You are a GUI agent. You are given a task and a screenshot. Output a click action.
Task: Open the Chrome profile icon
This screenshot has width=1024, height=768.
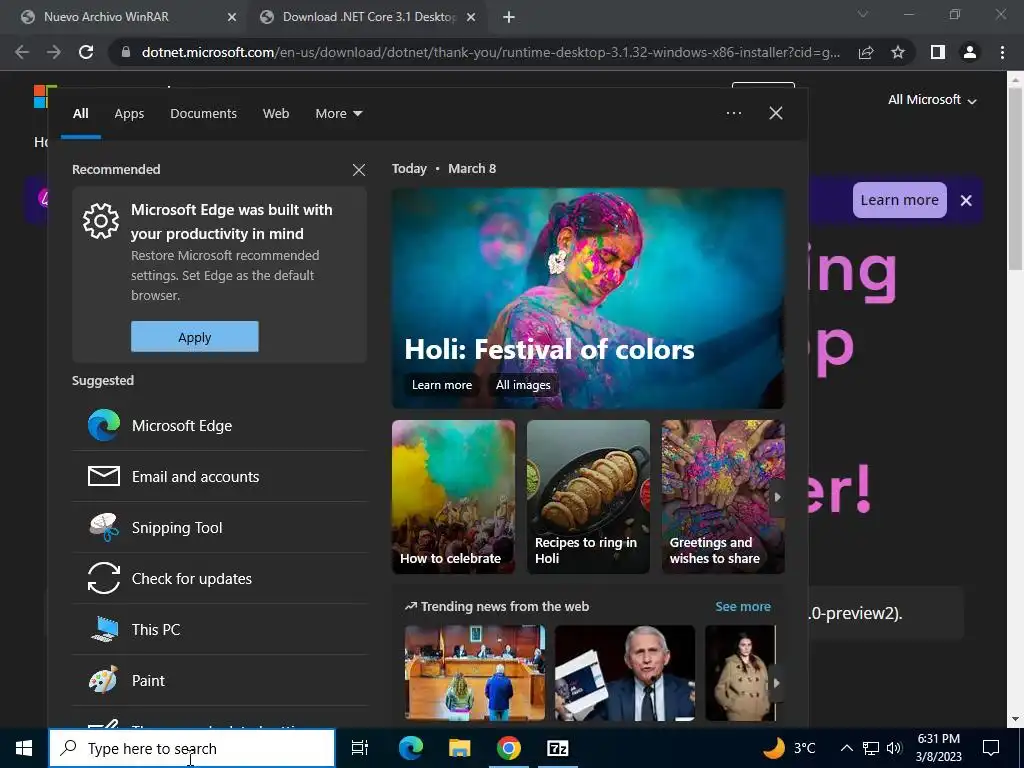[970, 52]
